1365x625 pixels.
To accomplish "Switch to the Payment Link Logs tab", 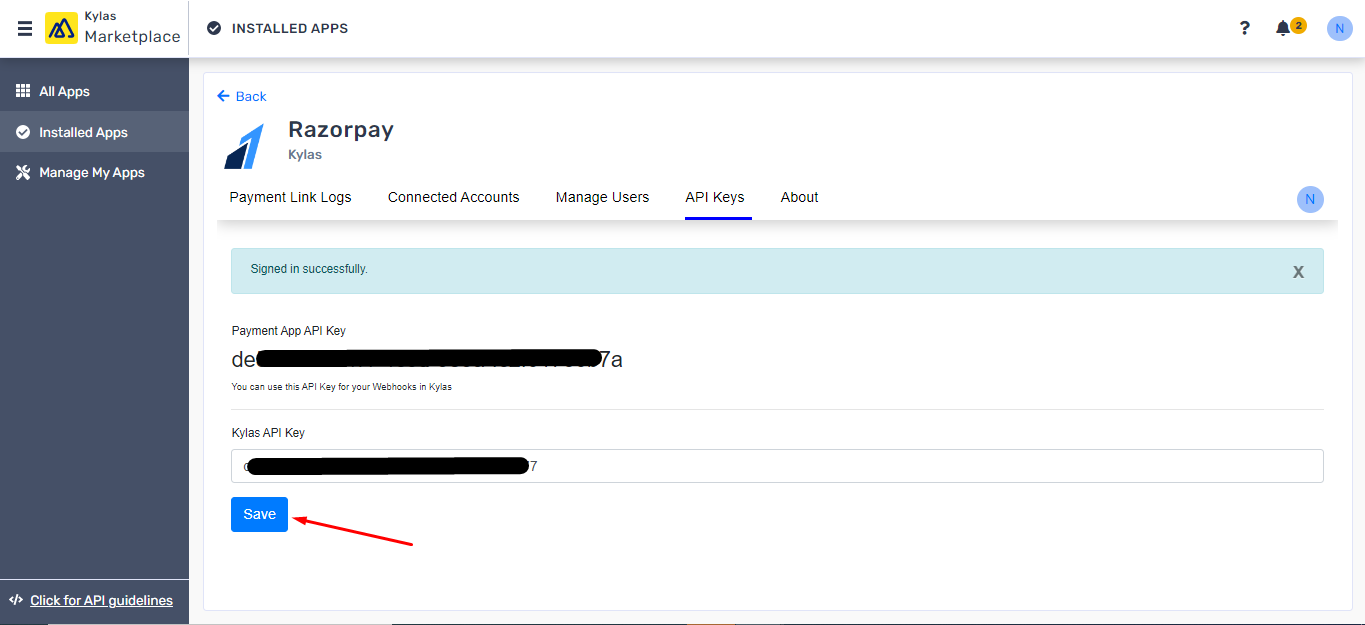I will click(290, 197).
